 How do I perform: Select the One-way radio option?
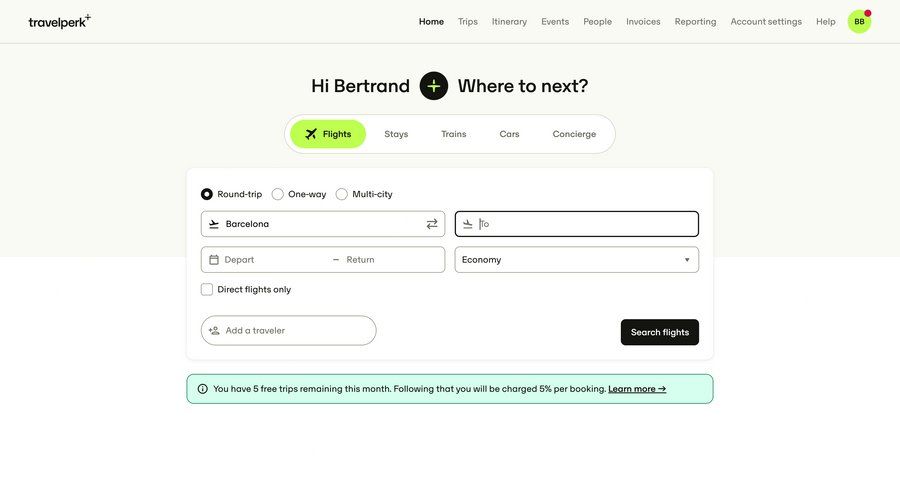pos(278,194)
